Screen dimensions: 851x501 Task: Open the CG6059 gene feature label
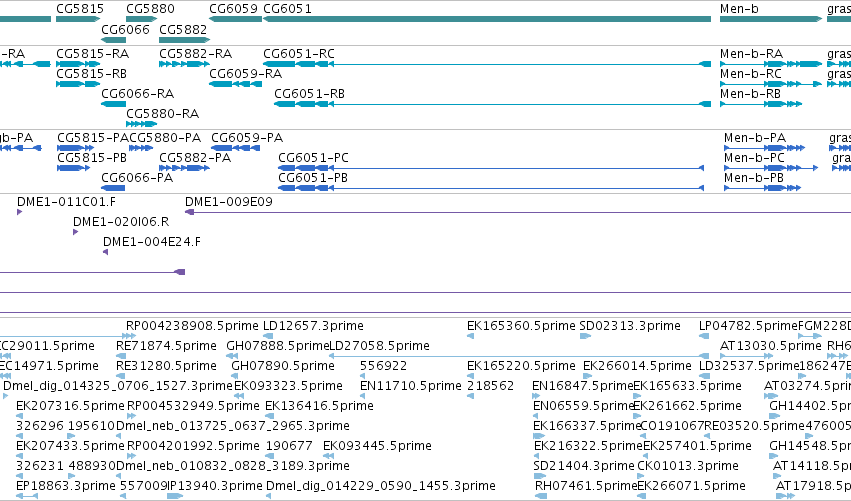233,9
